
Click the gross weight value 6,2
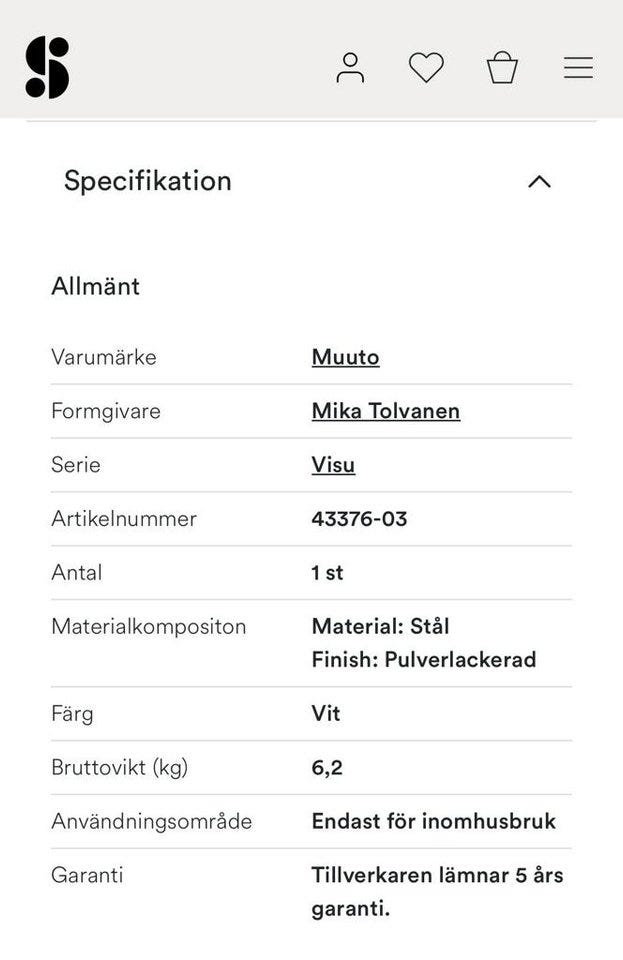pos(327,767)
